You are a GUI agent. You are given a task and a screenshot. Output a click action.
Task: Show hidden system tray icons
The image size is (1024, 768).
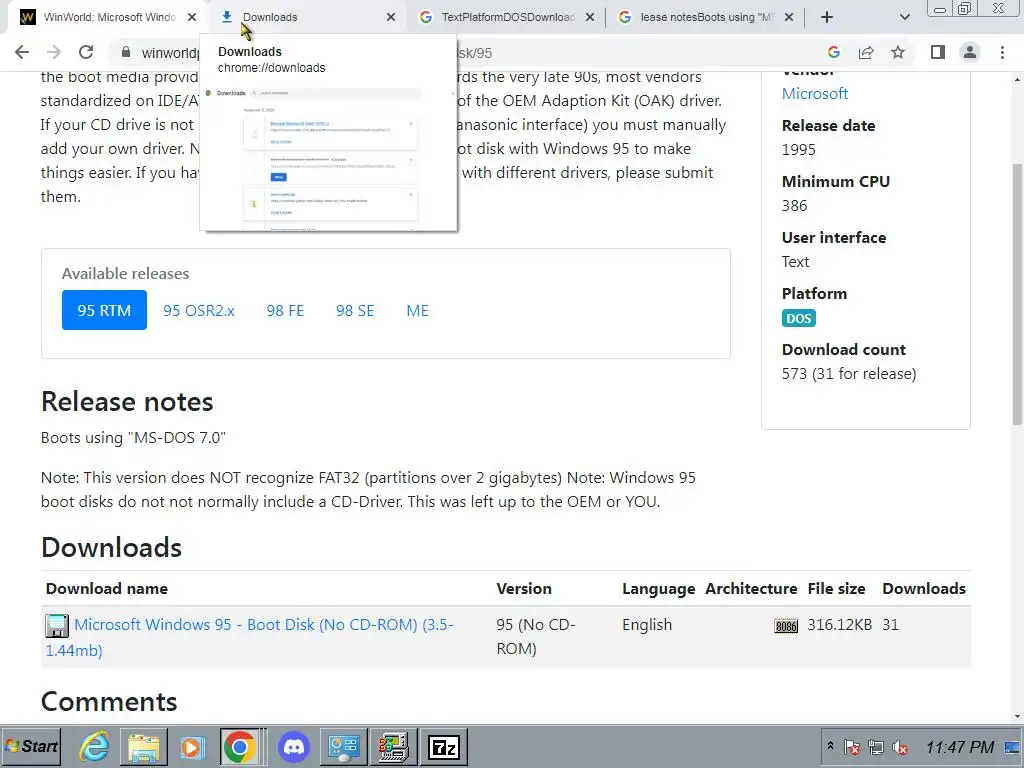[x=830, y=746]
